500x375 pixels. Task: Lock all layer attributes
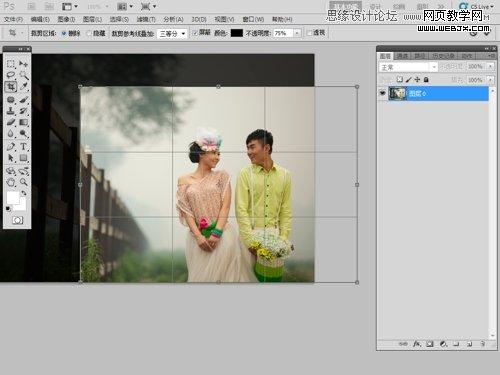point(426,79)
